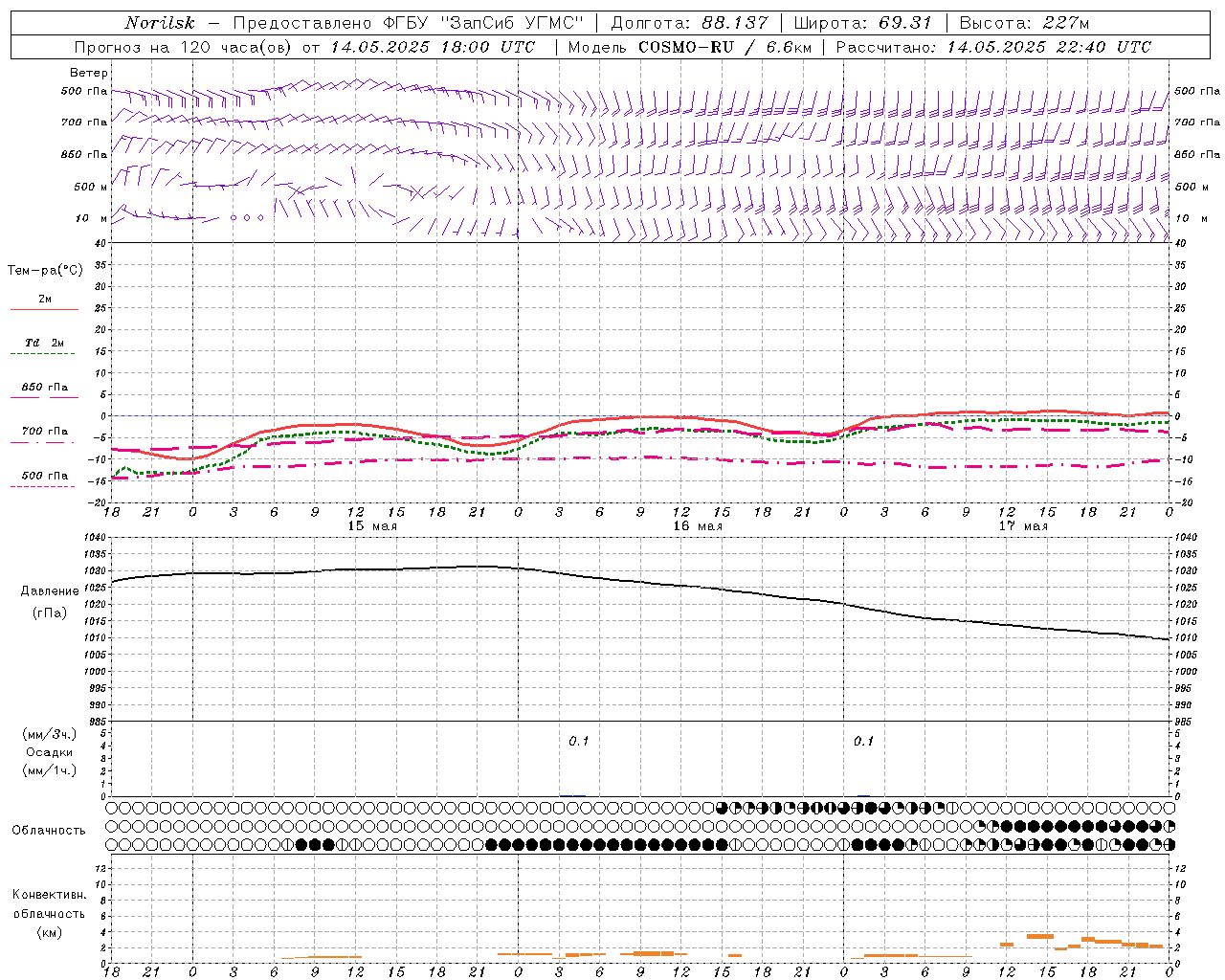Screen dimensions: 1225x980
Task: Click 'Прогноз на 120 часа(ов)' forecast text
Action: pyautogui.click(x=184, y=47)
